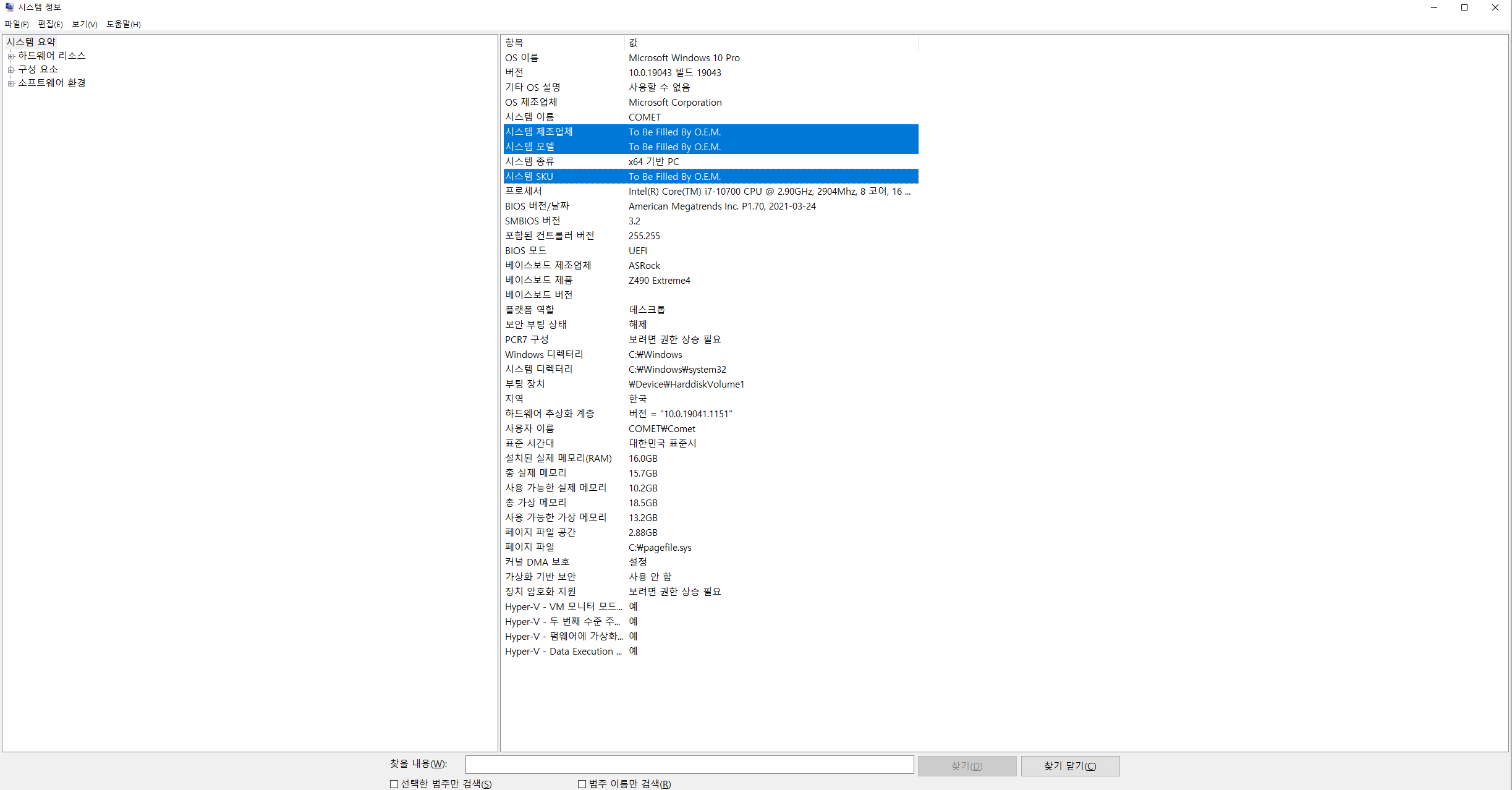Toggle 범주 이름만 검색 checkbox

click(582, 784)
